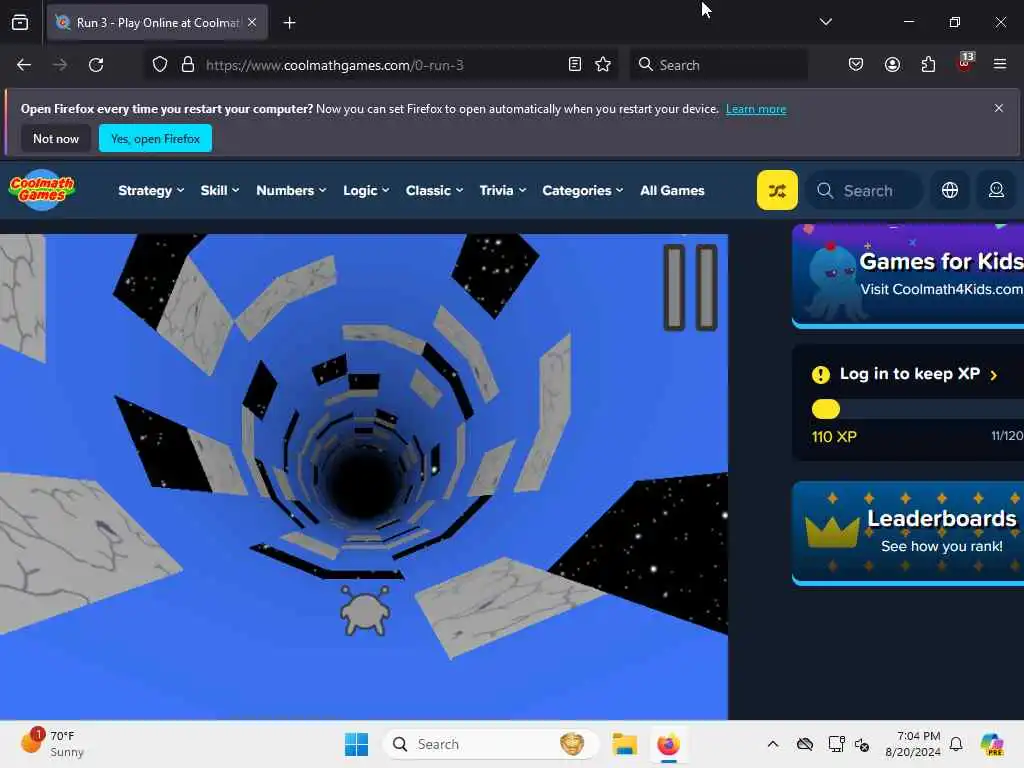Go back to previous page
Screen dimensions: 1024x768
coord(24,65)
